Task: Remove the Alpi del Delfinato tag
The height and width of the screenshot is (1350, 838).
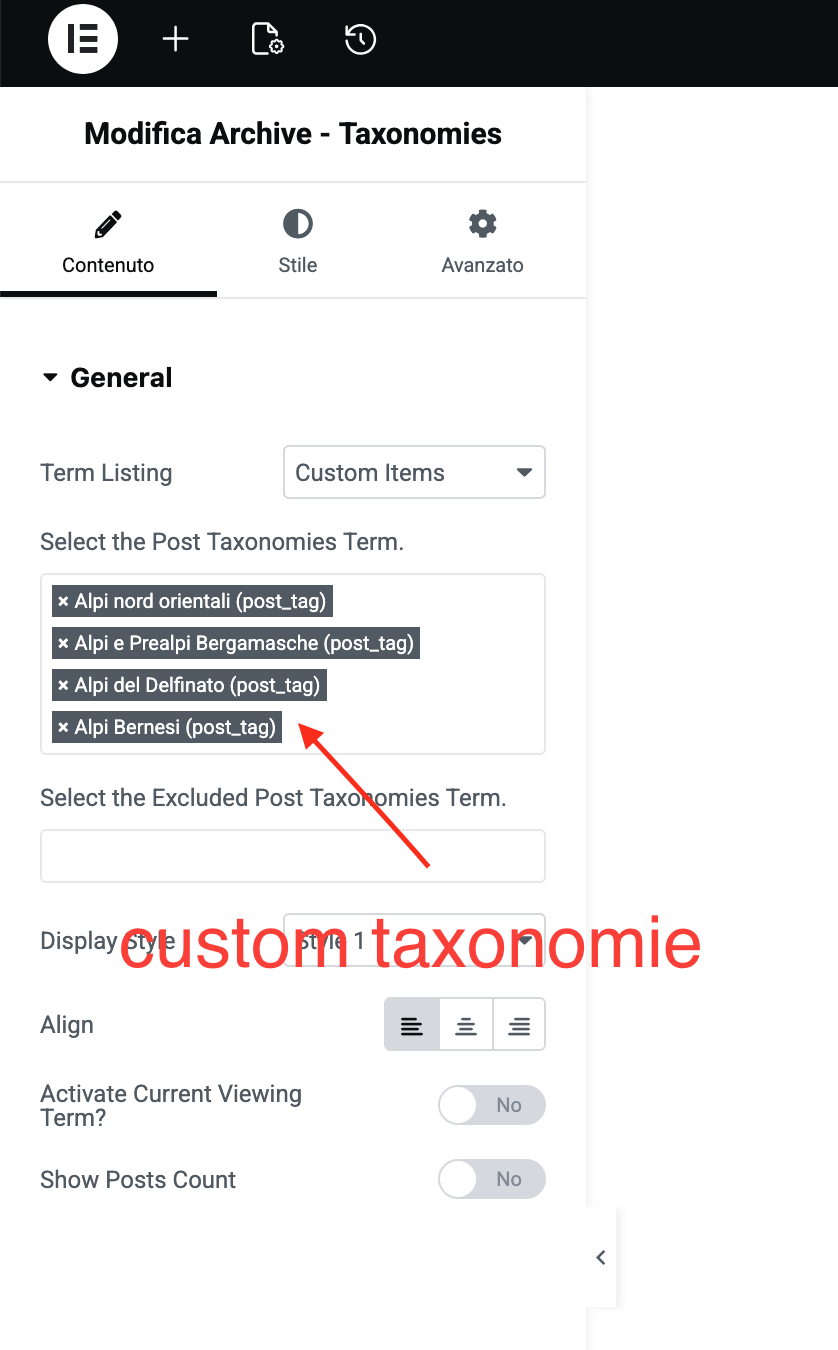Action: tap(63, 685)
